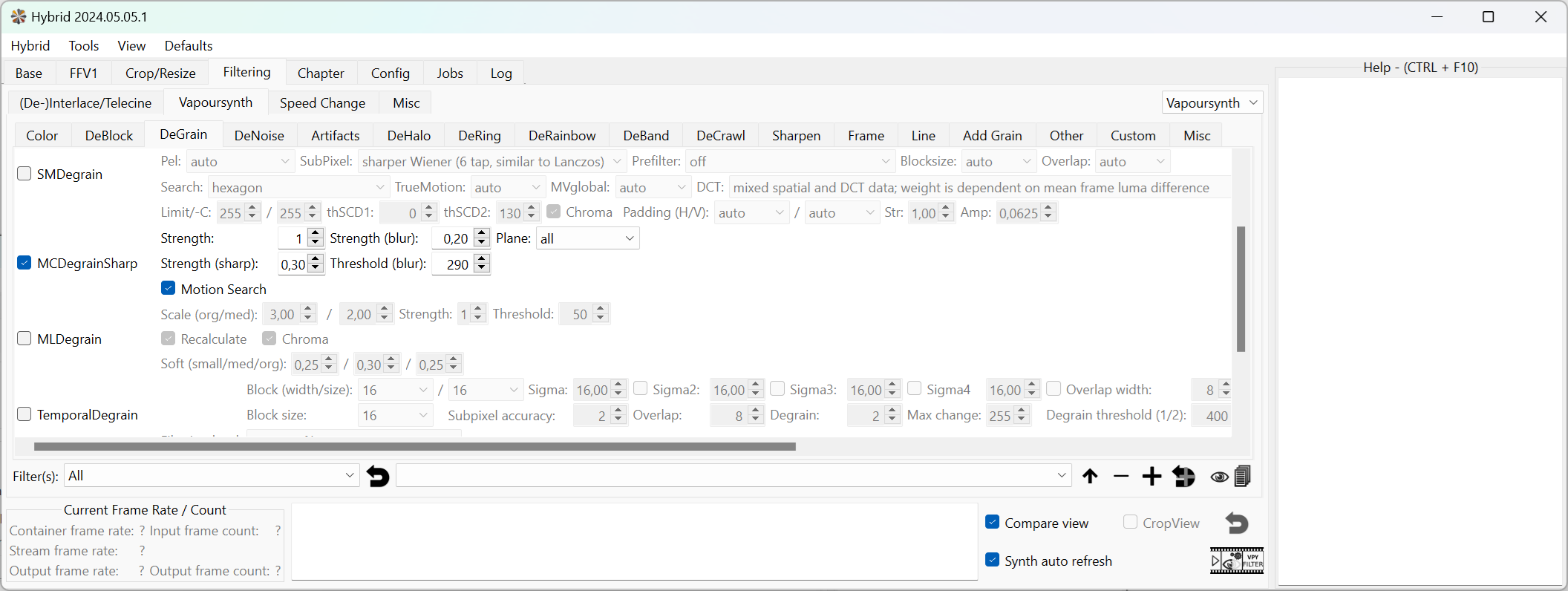This screenshot has height=591, width=1568.
Task: Click the stacked pages icon
Action: (1243, 476)
